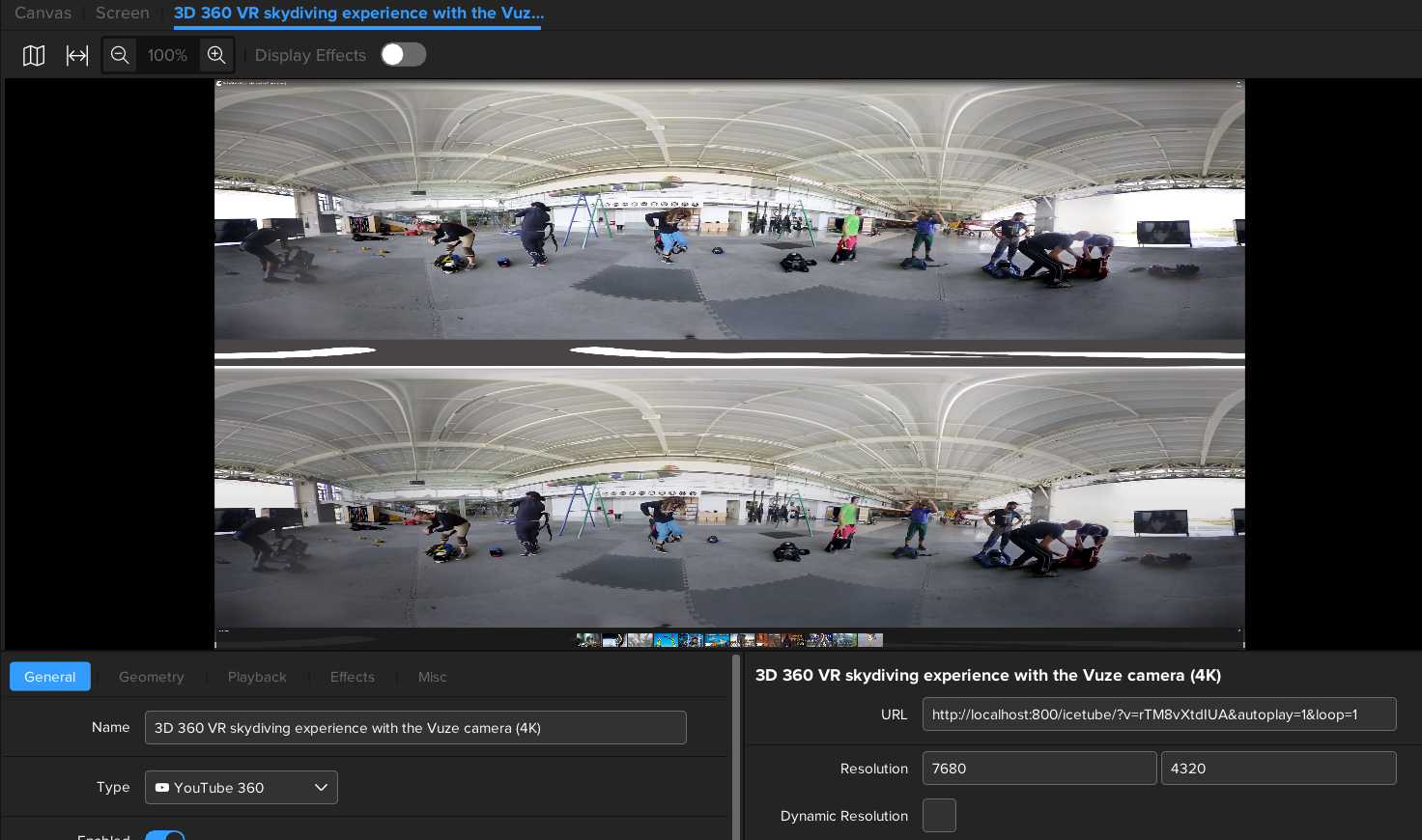This screenshot has width=1422, height=840.
Task: Switch to the Screen view
Action: click(x=122, y=13)
